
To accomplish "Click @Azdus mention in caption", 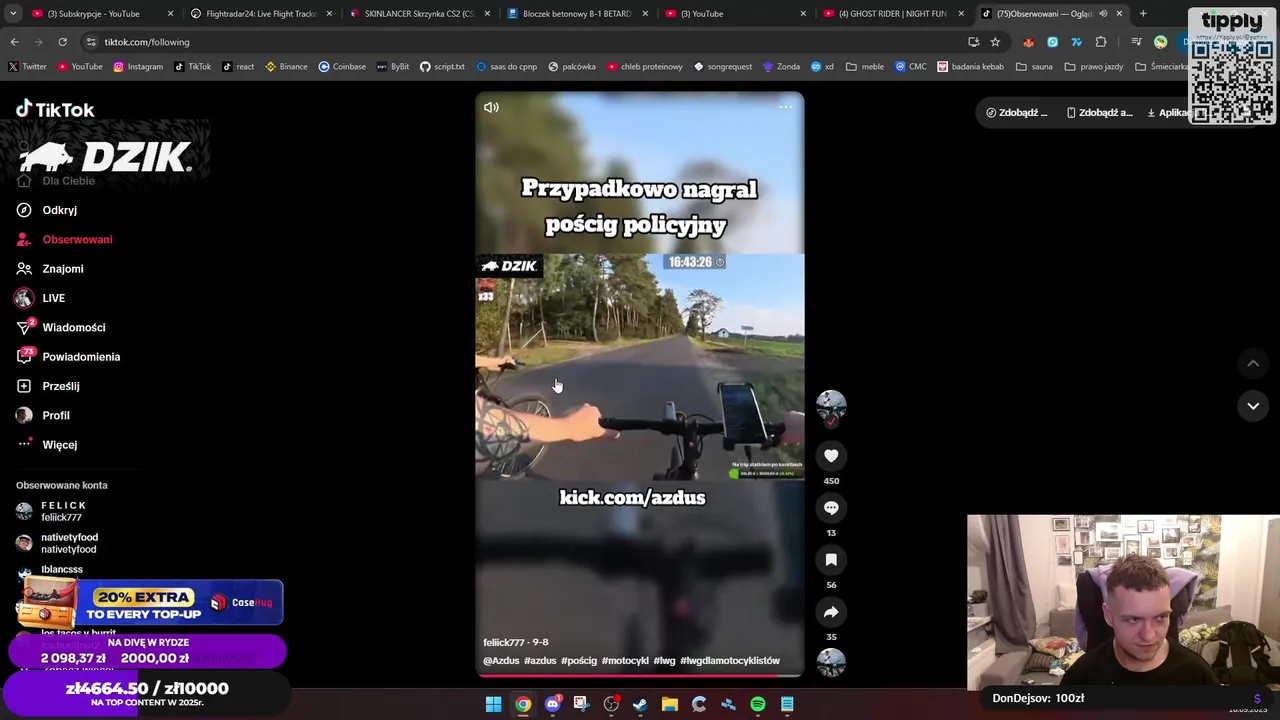I will 501,661.
